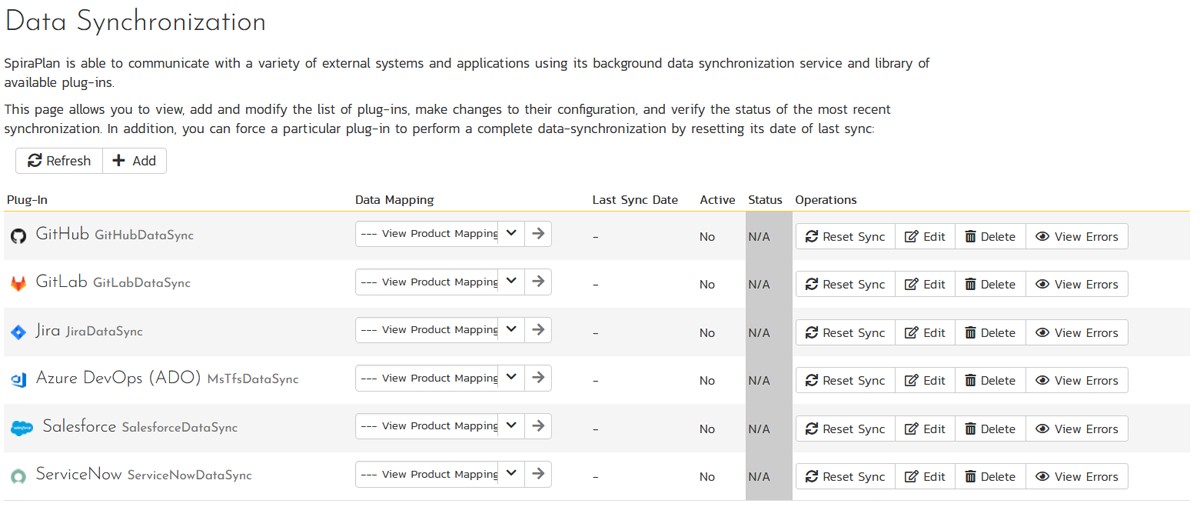Click the Azure DevOps (ADO) name
Viewport: 1200px width, 507px height.
point(118,378)
